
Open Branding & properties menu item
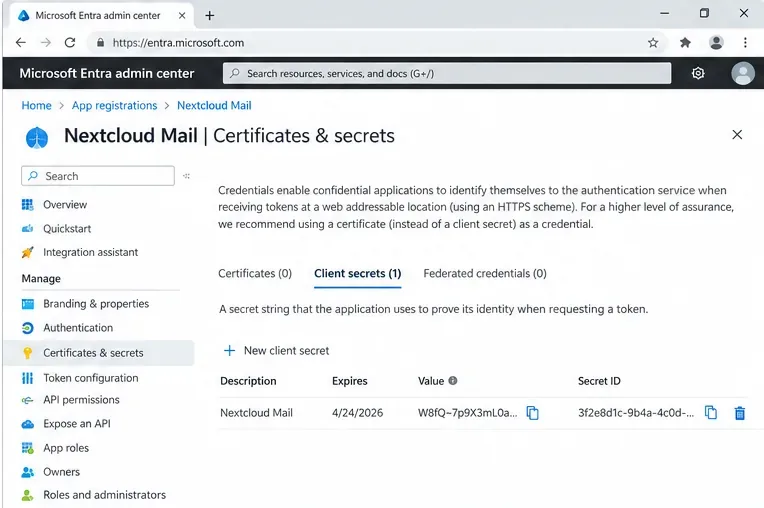[x=96, y=304]
